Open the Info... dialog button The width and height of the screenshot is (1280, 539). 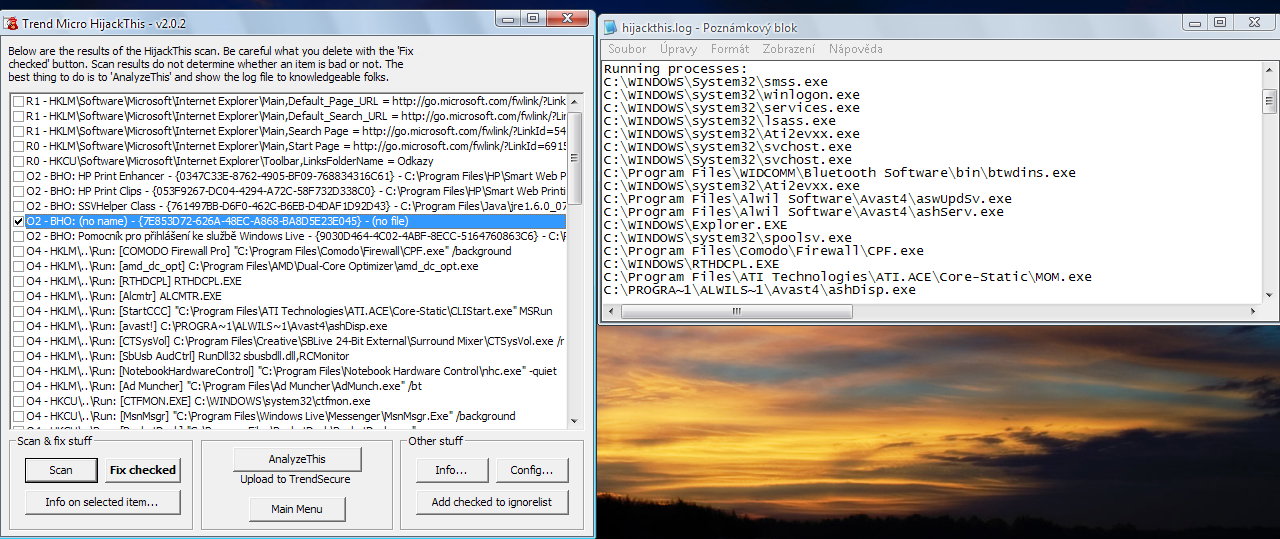(451, 470)
